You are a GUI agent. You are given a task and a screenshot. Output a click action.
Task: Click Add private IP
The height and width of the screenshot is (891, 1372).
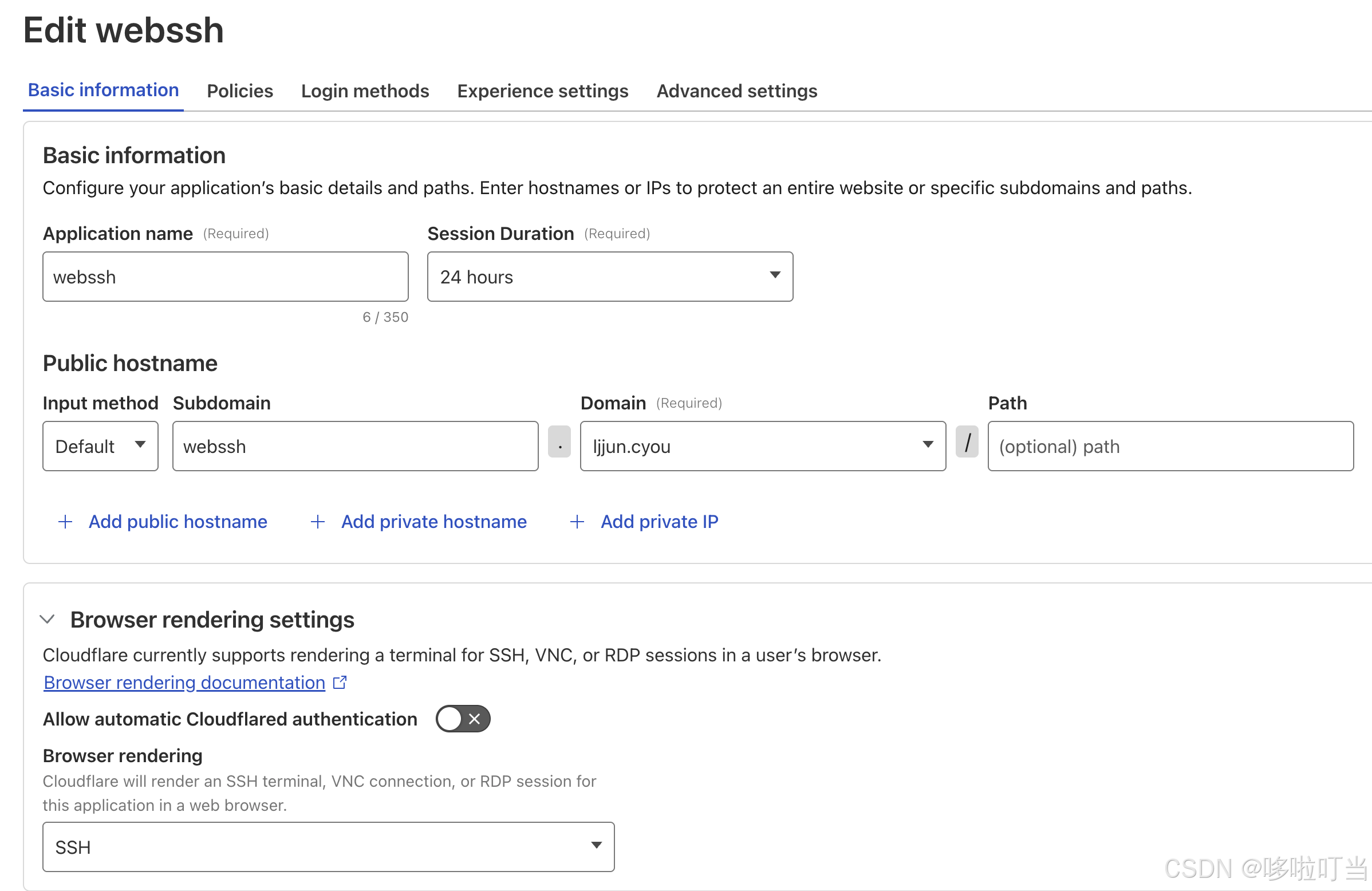point(660,522)
